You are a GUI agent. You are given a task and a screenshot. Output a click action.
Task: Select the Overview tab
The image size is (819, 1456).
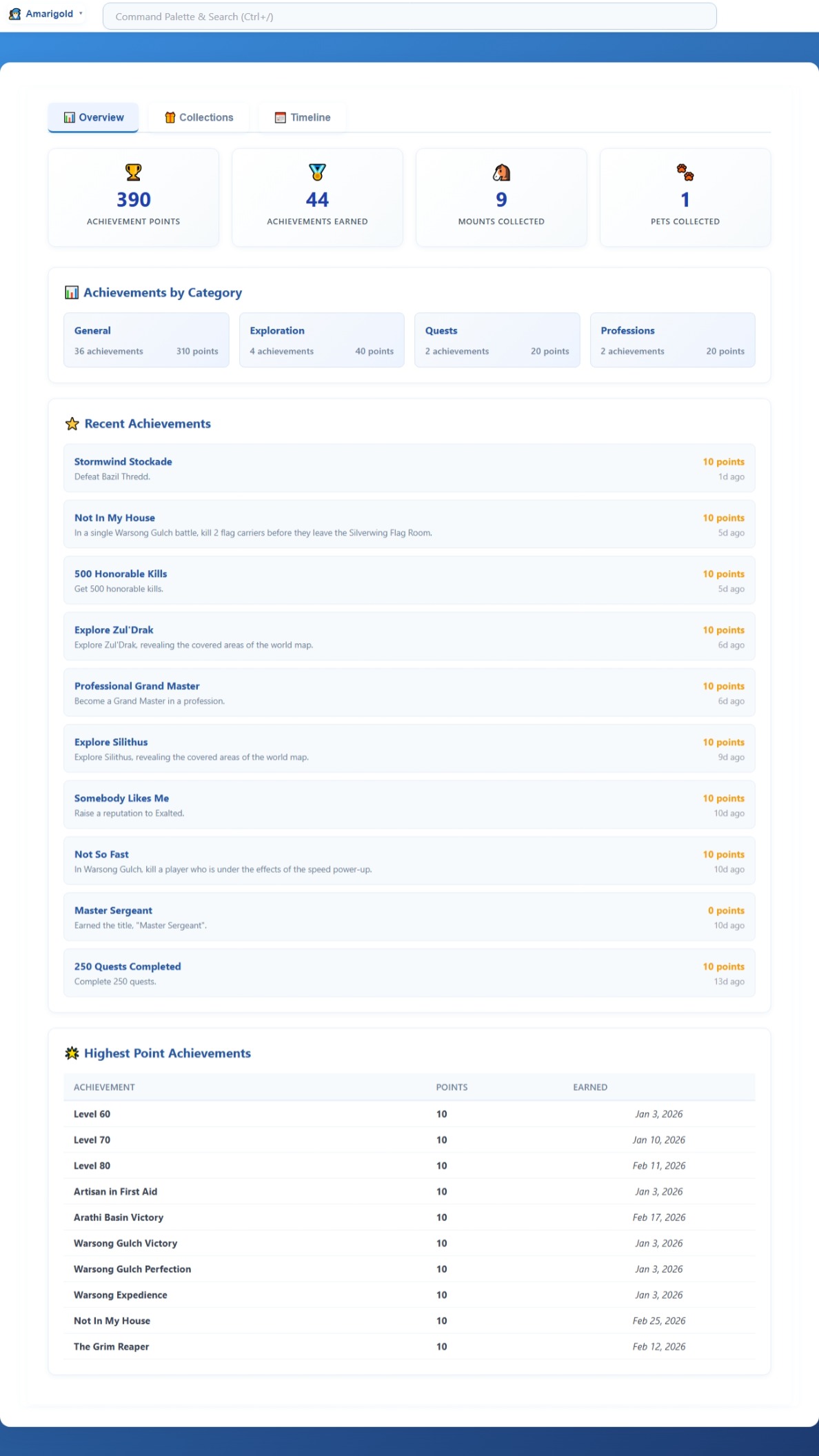point(94,117)
